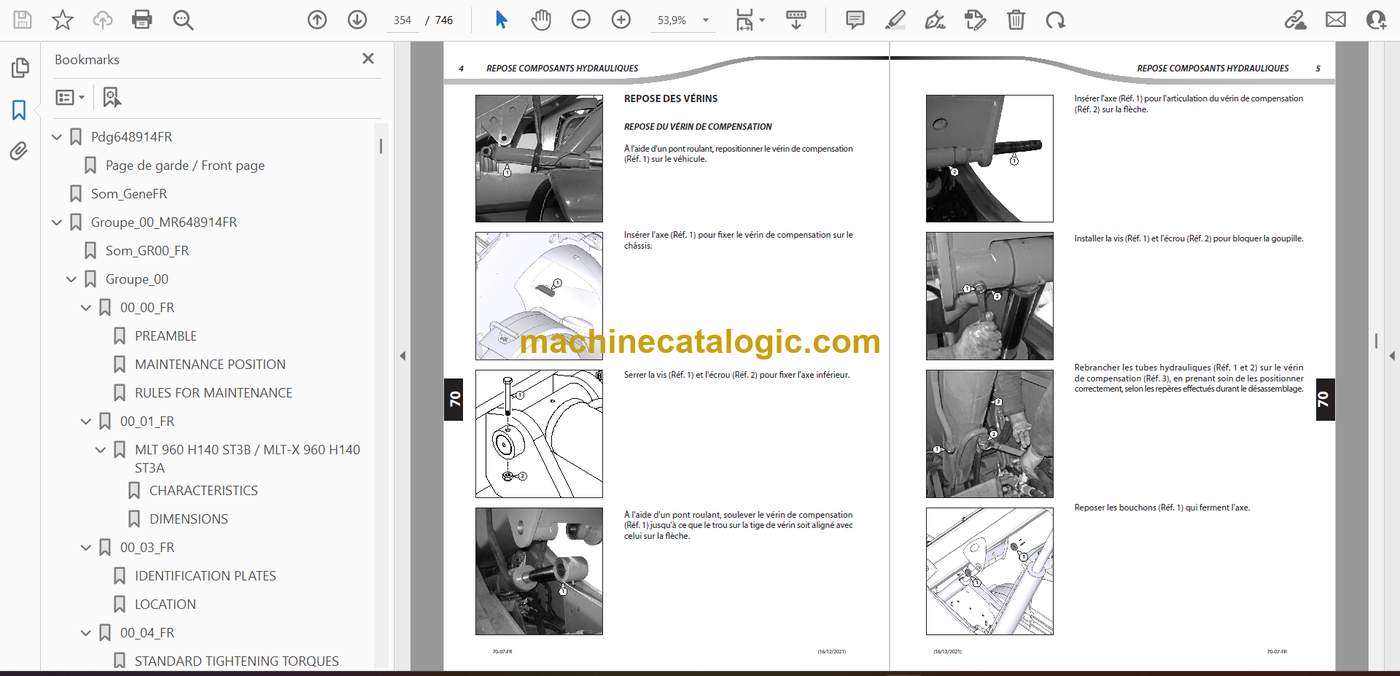Go to previous page with up arrow

317,20
